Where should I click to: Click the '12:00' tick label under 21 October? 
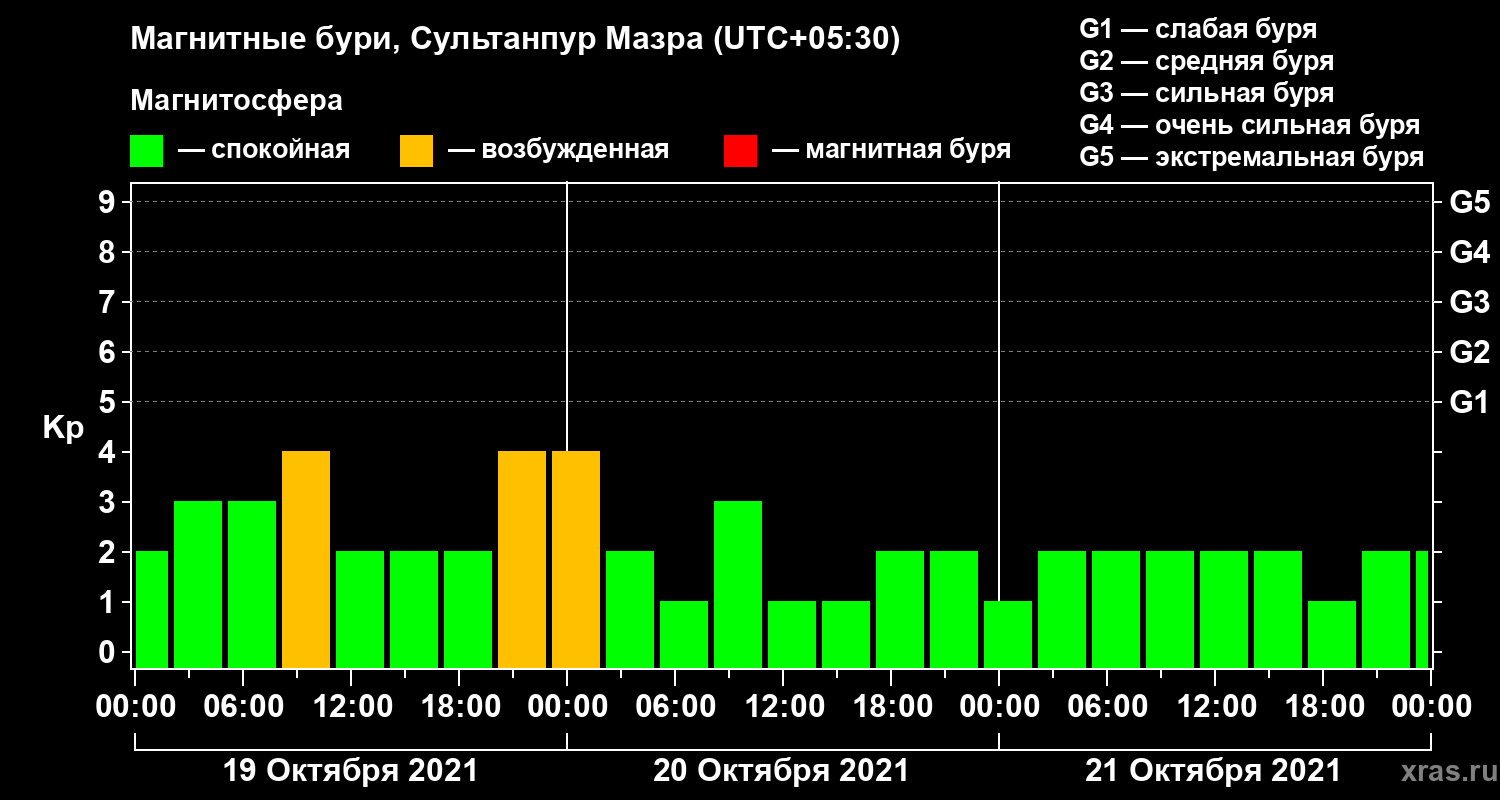1215,707
